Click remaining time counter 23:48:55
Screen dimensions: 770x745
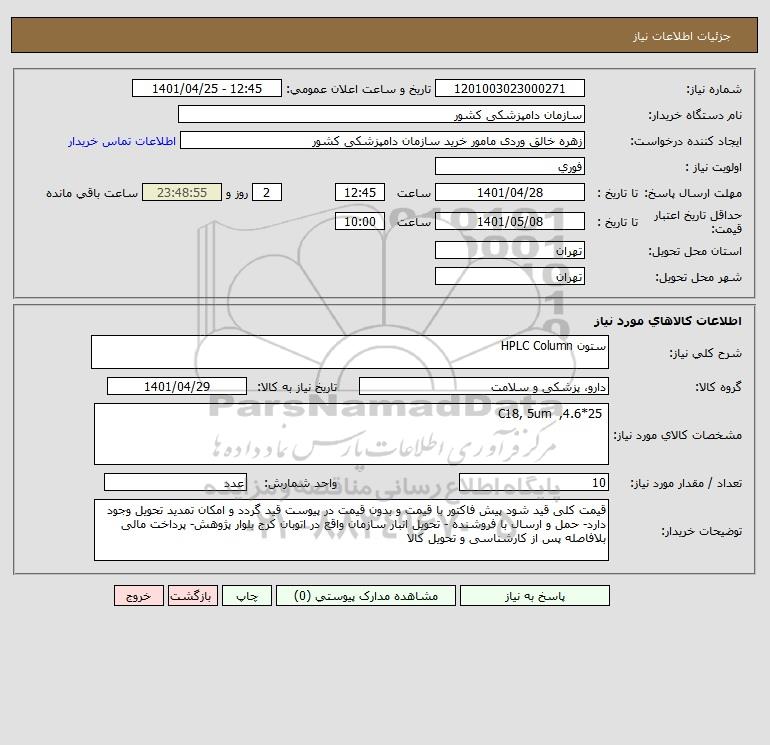(182, 193)
